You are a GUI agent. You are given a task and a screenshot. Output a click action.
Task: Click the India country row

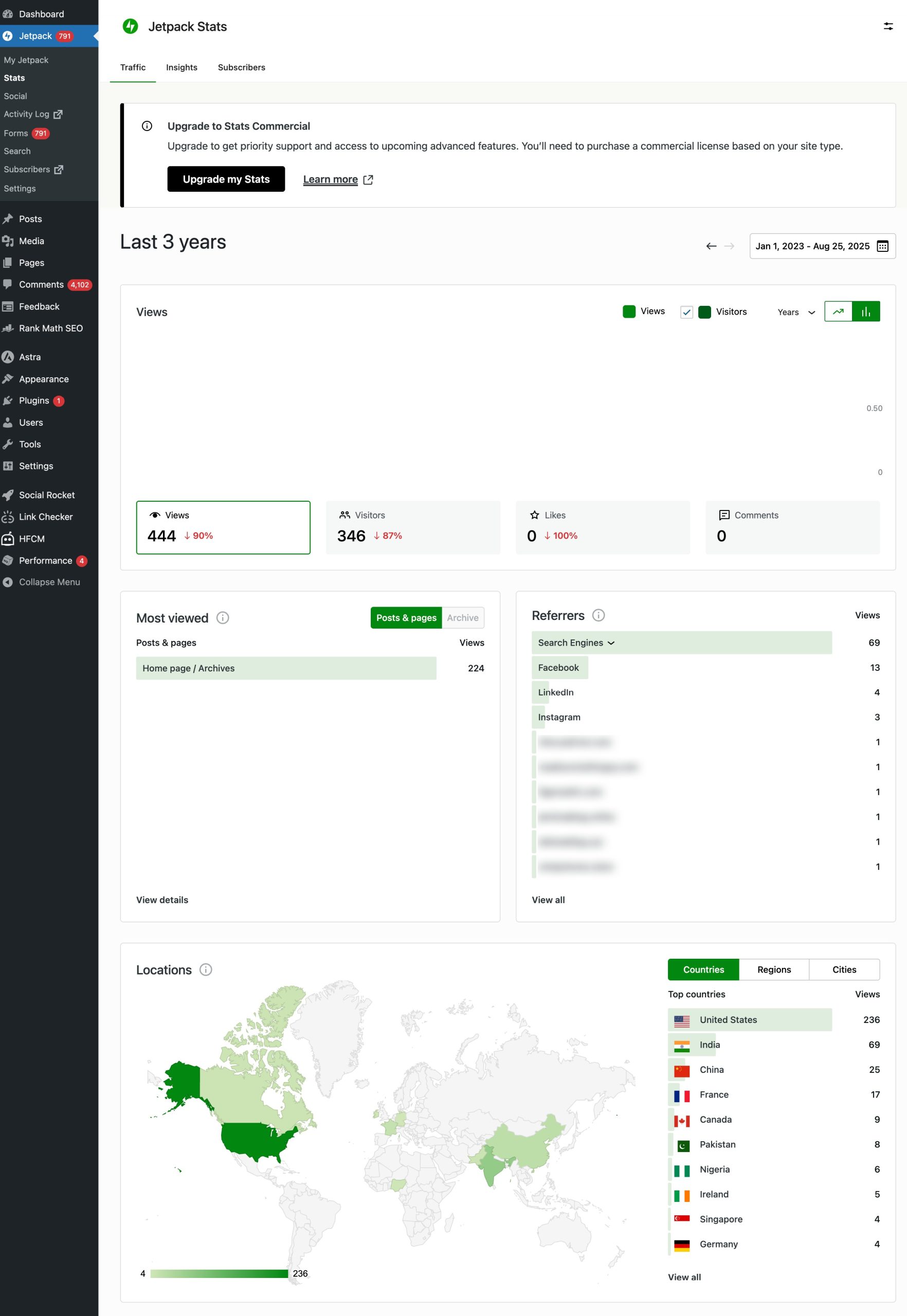[774, 1045]
